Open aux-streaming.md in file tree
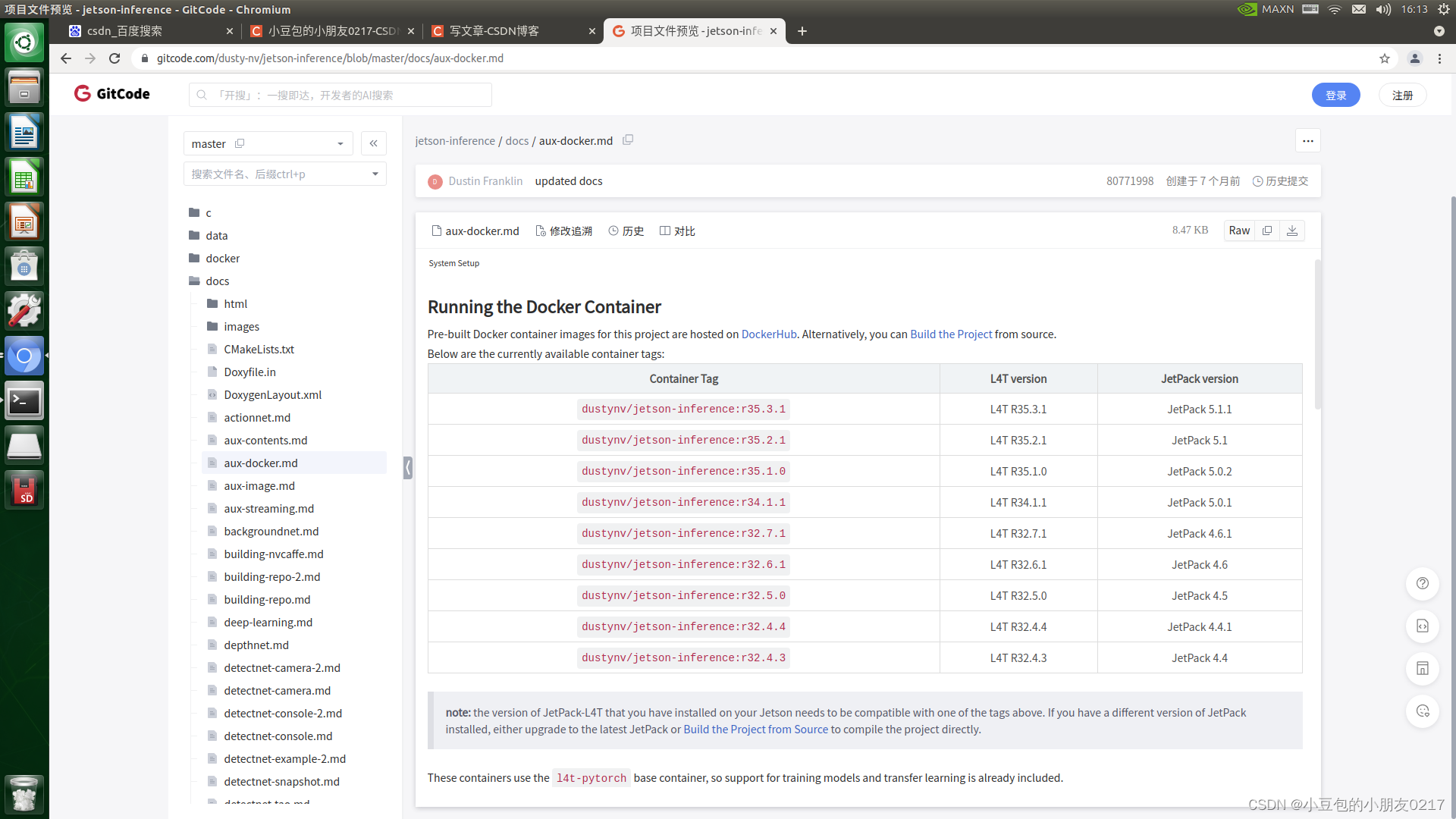 click(x=268, y=508)
